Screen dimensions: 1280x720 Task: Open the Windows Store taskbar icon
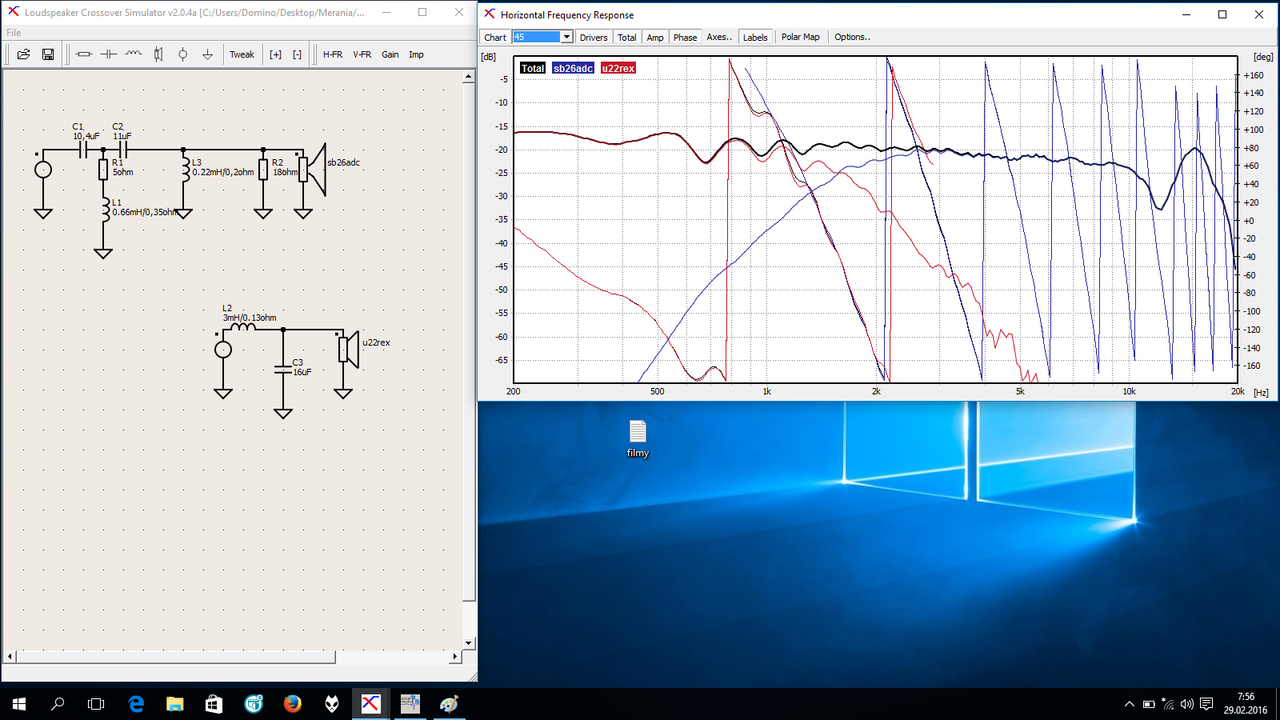point(214,704)
